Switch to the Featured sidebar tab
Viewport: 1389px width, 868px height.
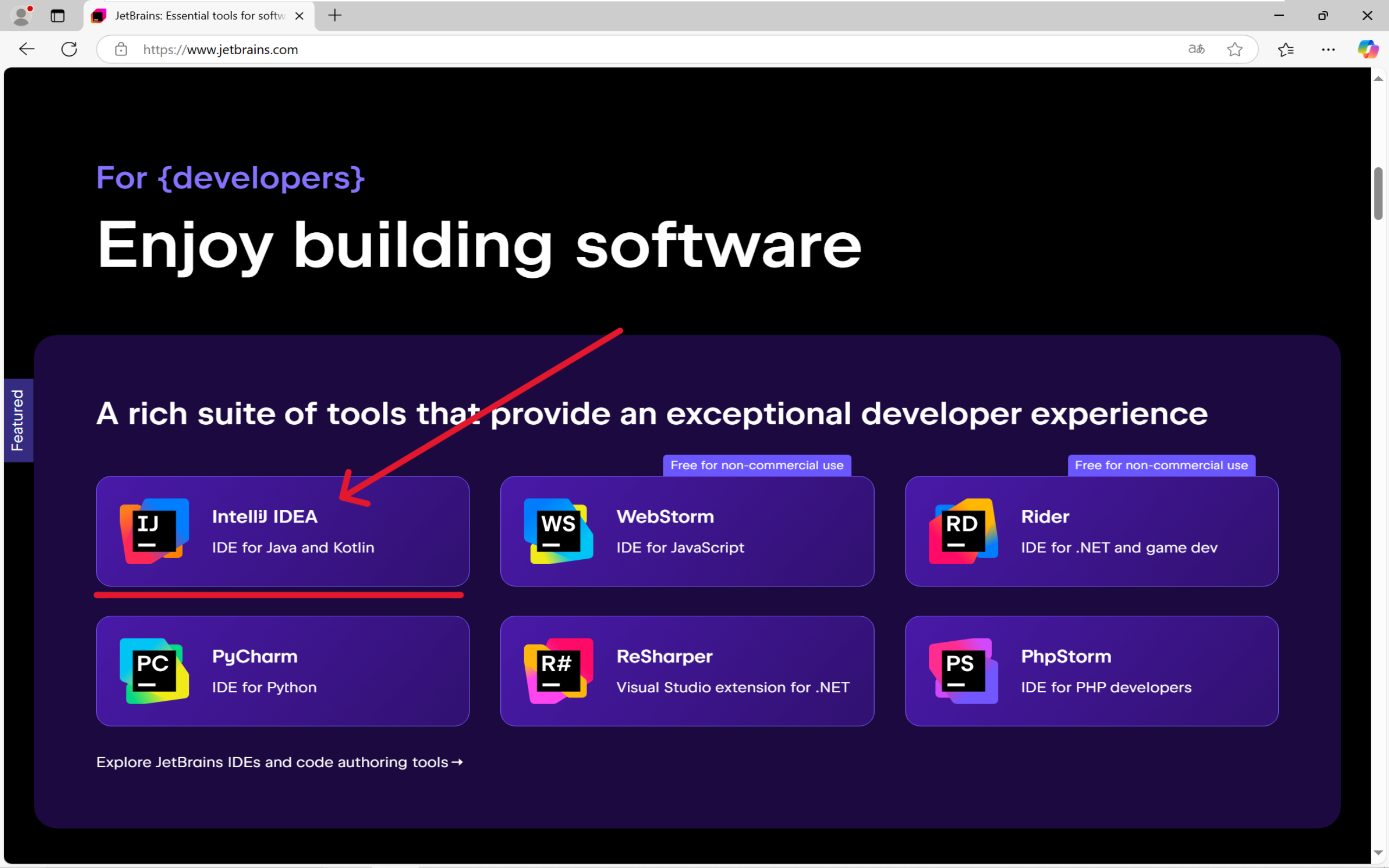coord(18,420)
